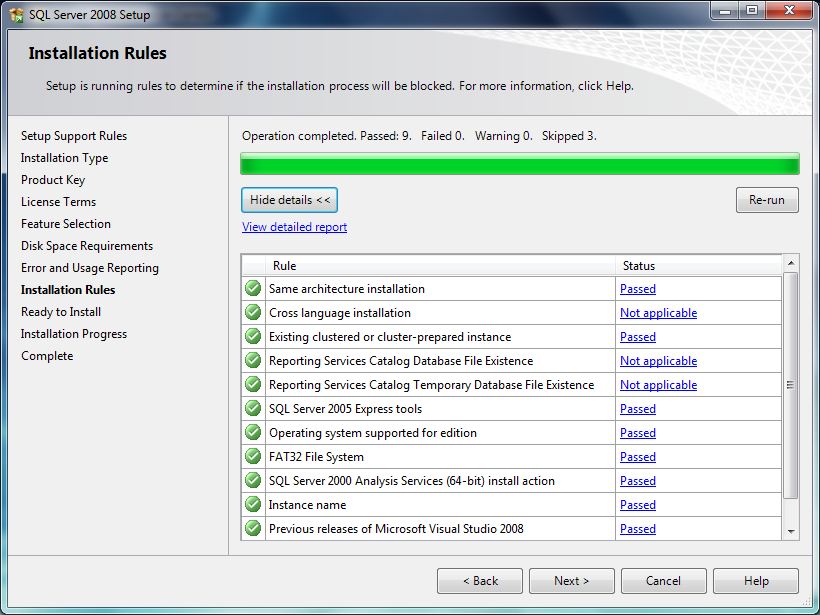
Task: Click check icon for SQL Server 2000 Analysis Services
Action: 253,481
